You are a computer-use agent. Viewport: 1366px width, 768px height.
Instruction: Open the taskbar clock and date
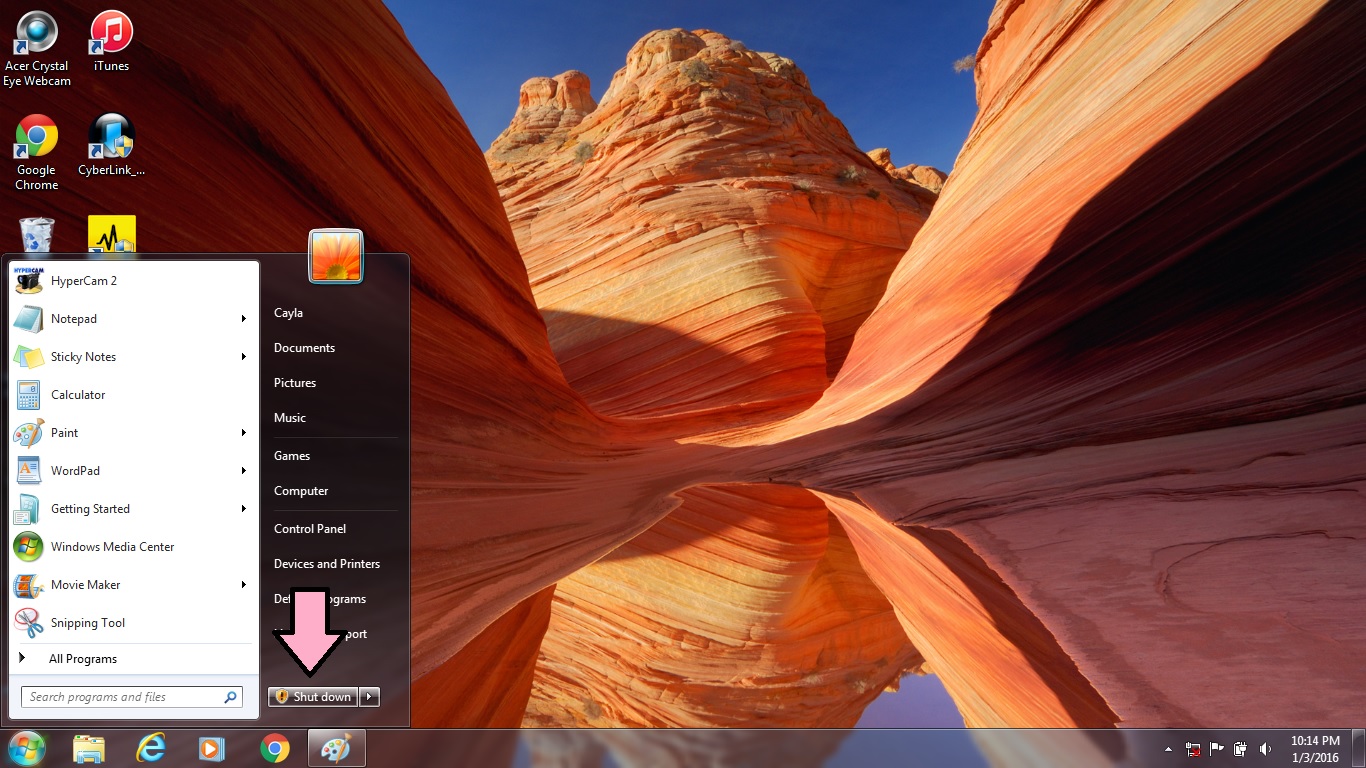tap(1315, 749)
